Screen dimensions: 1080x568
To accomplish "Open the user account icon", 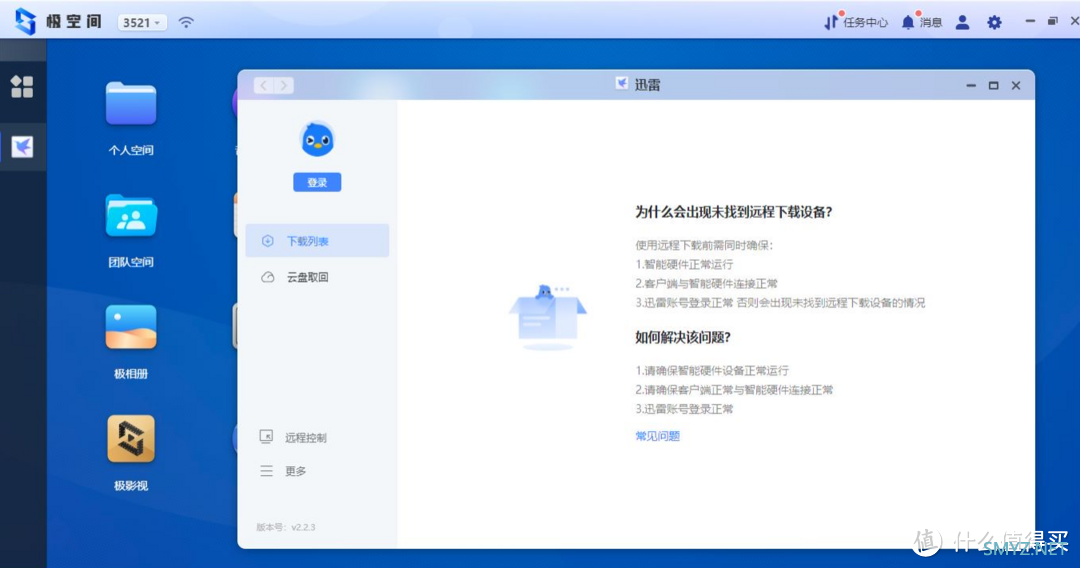I will [x=962, y=22].
